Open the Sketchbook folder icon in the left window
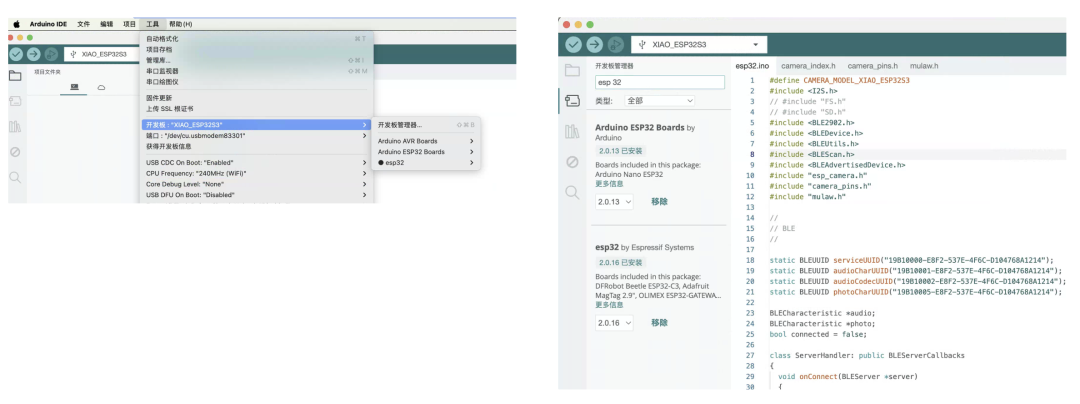 tap(15, 76)
